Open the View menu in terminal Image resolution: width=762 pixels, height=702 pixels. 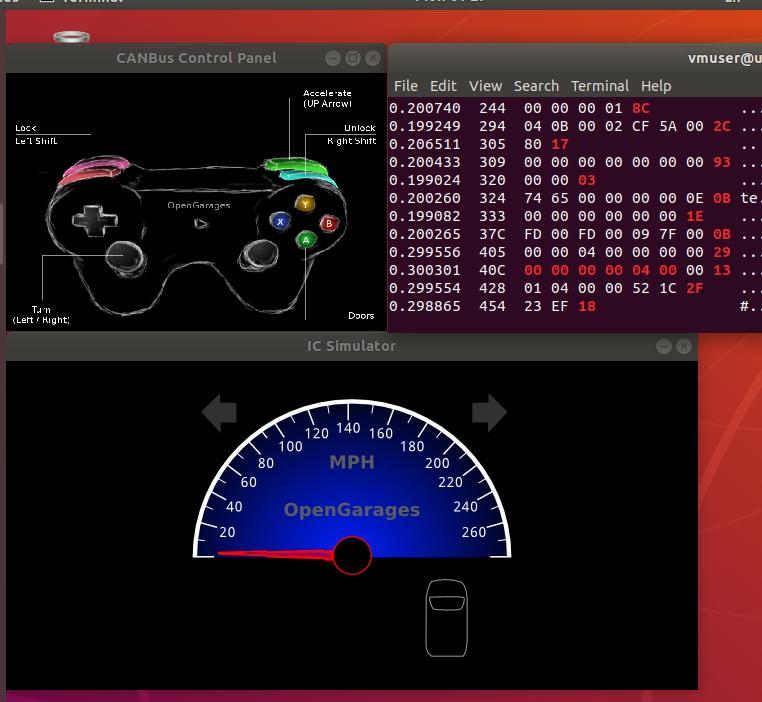(x=485, y=86)
